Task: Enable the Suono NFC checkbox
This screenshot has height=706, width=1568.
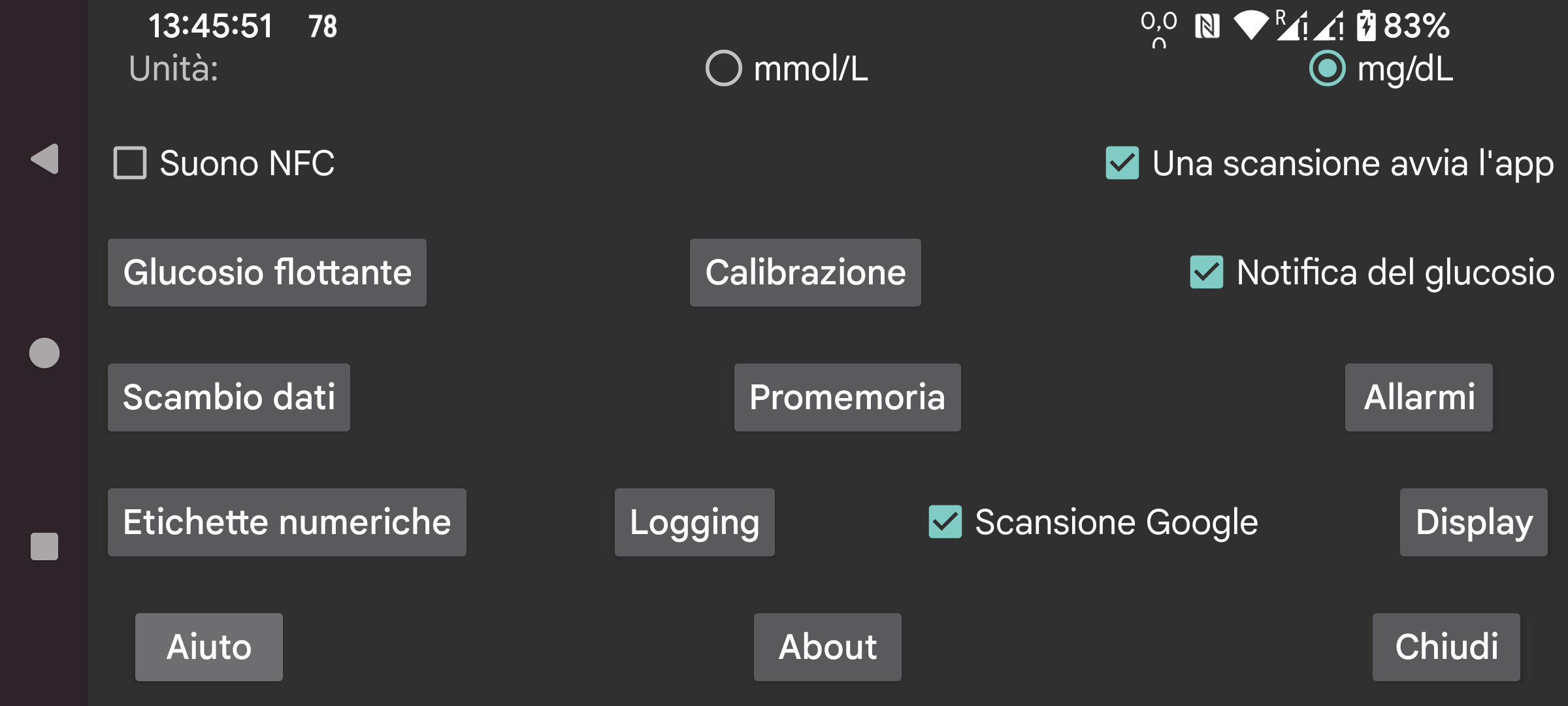Action: (130, 163)
